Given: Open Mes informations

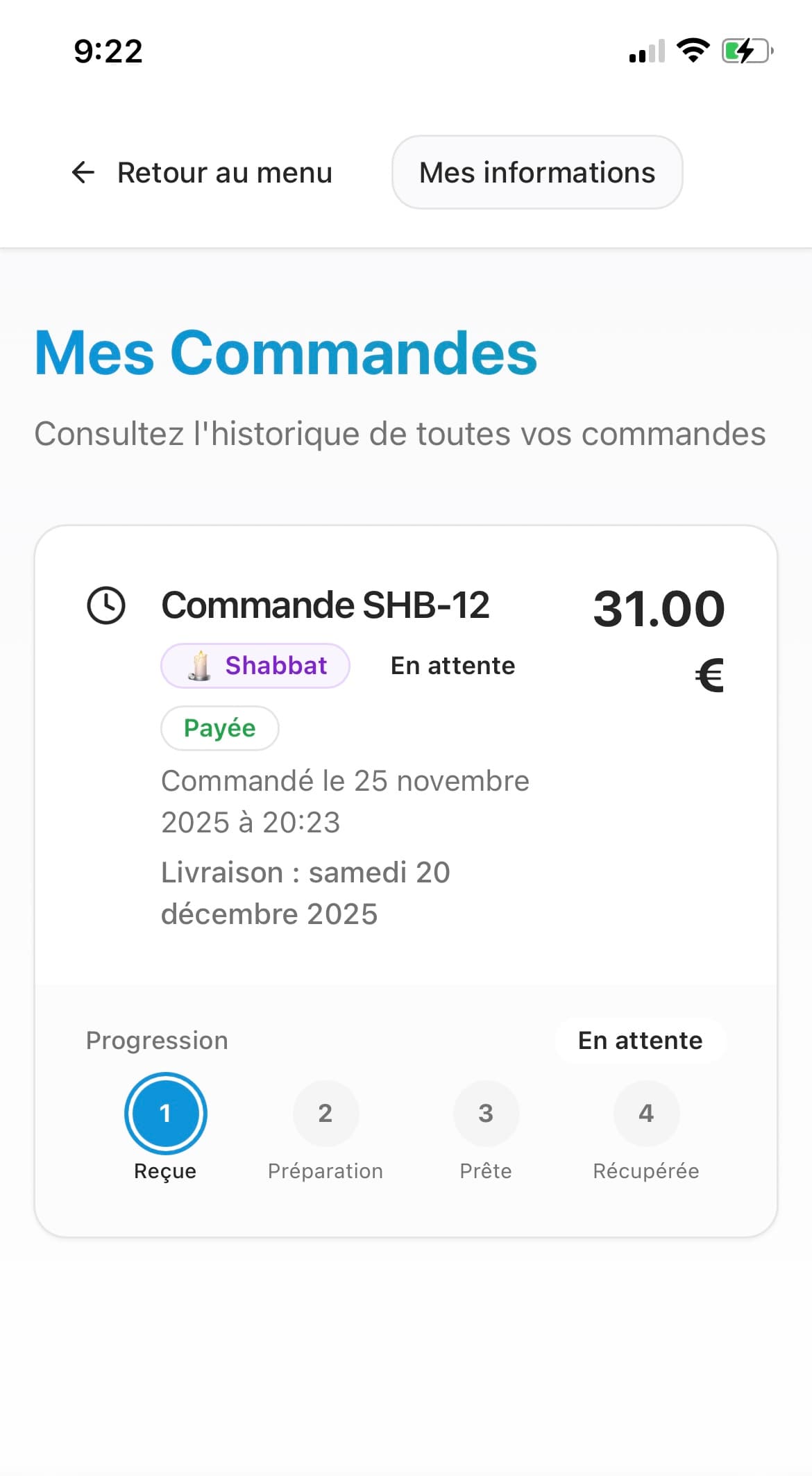Looking at the screenshot, I should pyautogui.click(x=537, y=172).
